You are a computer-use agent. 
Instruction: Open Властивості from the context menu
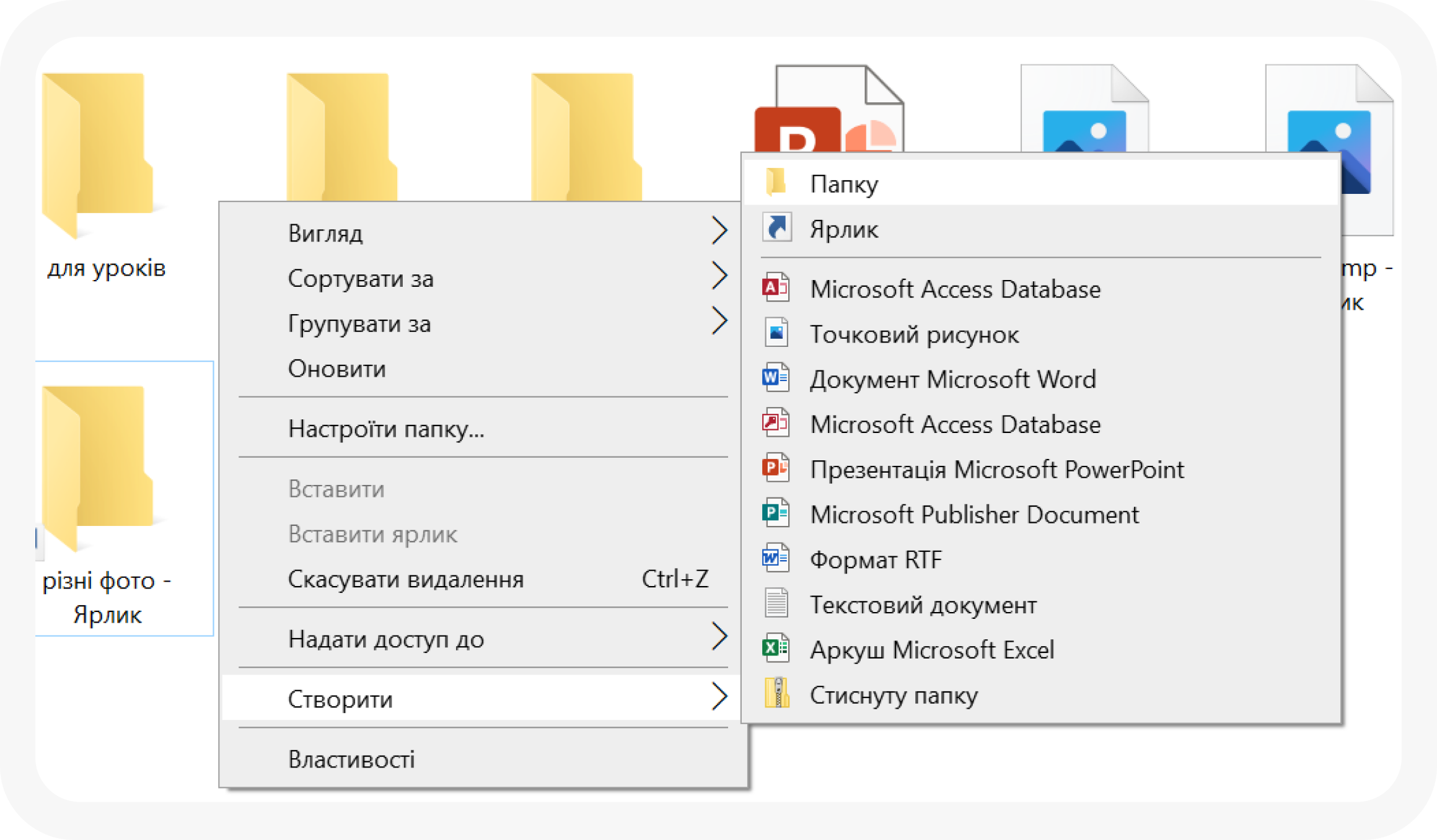coord(351,759)
